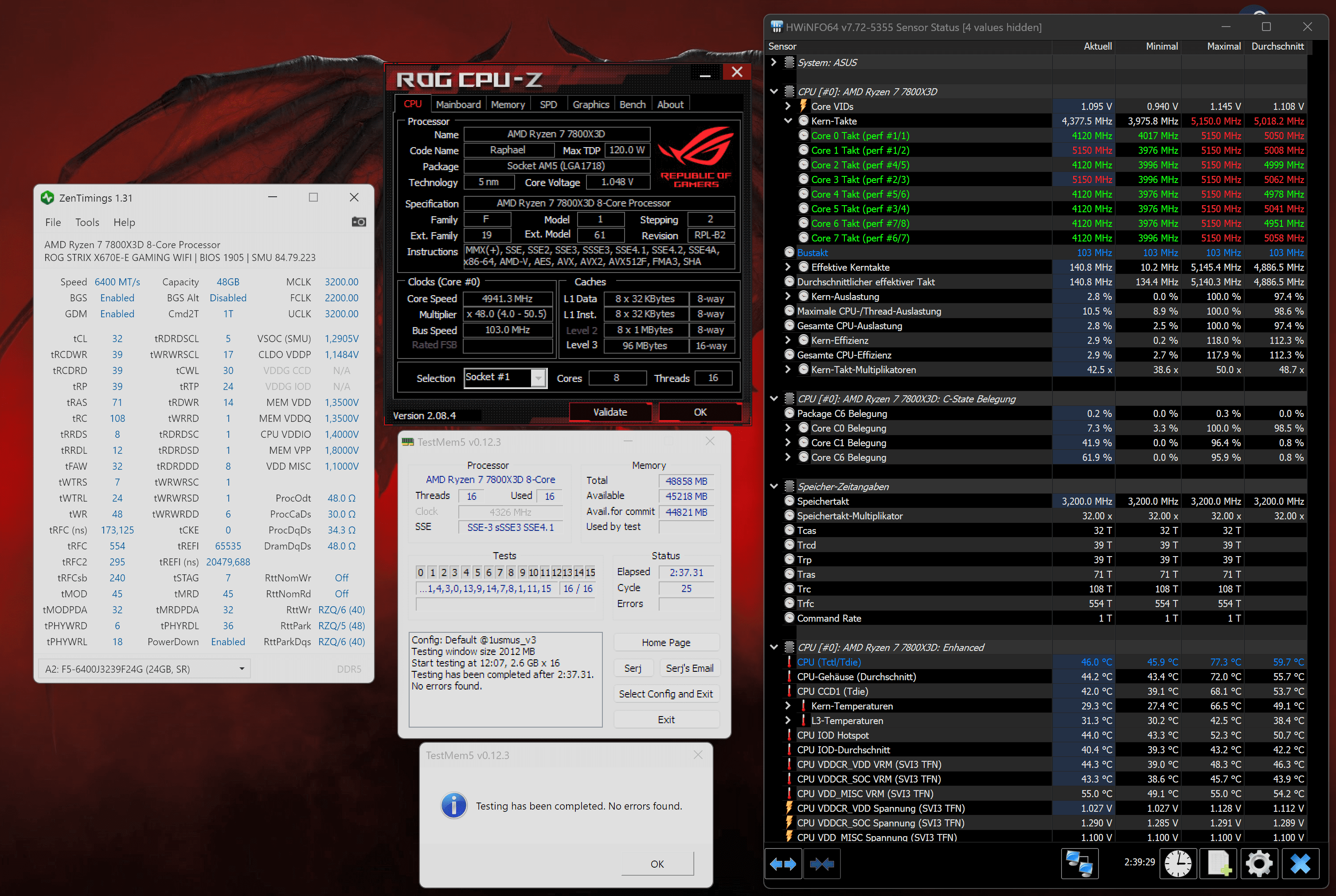1336x896 pixels.
Task: Click Select Config and Exit button
Action: [x=666, y=694]
